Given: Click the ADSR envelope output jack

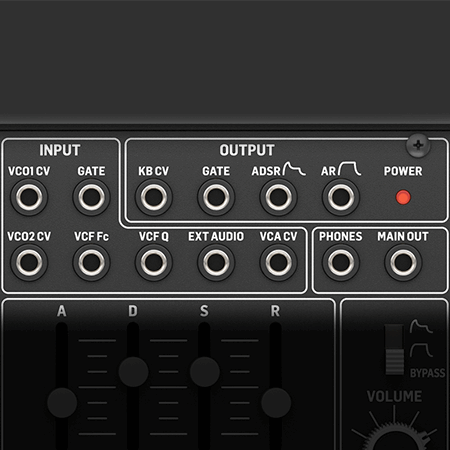Looking at the screenshot, I should tap(278, 197).
